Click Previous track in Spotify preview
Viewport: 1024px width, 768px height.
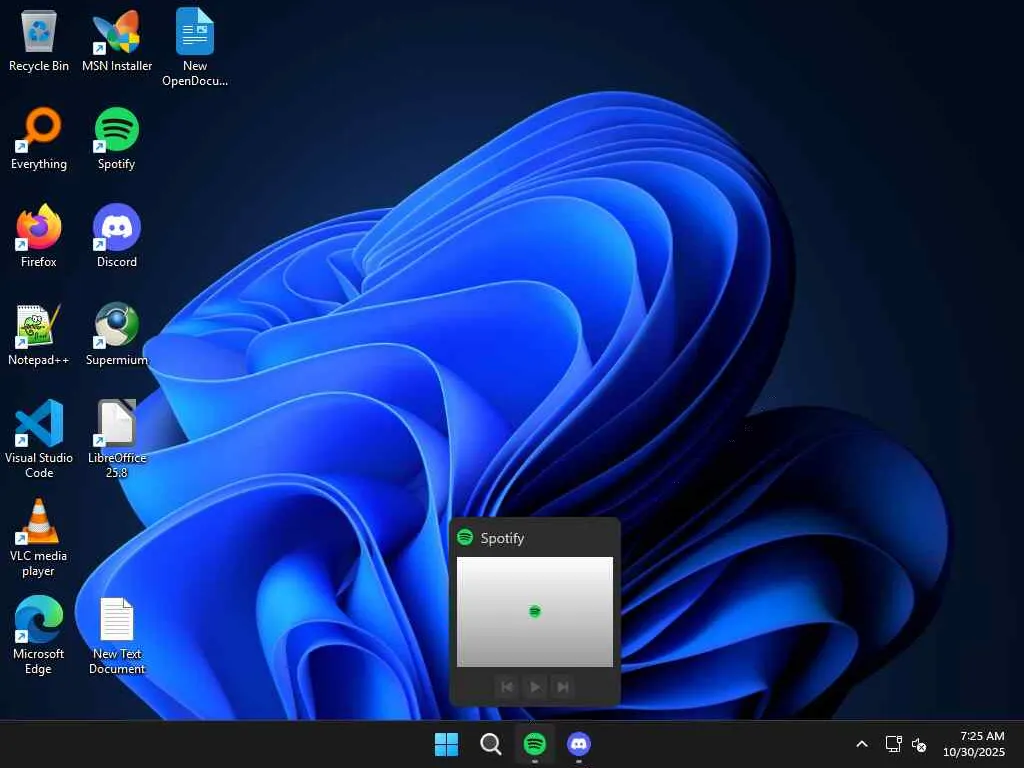point(507,687)
